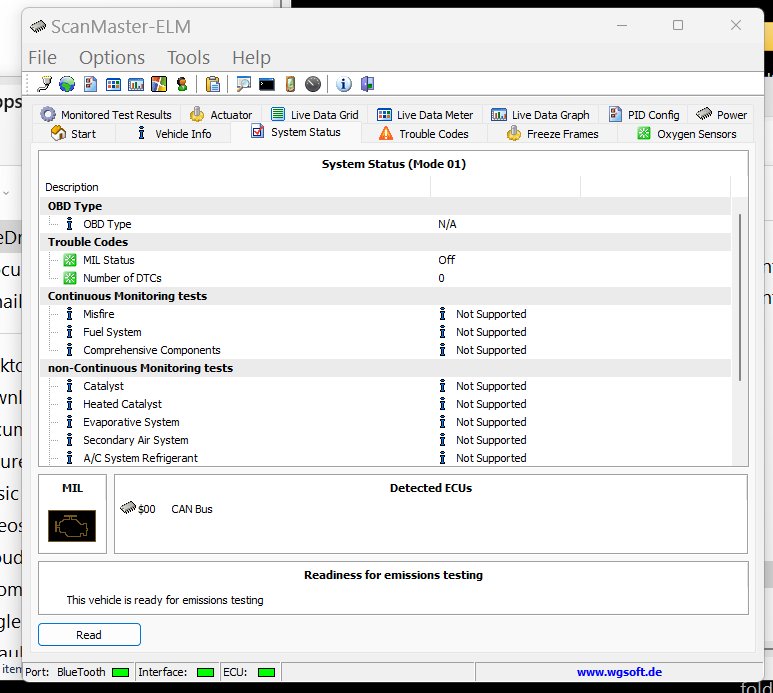Select the Heated Catalyst row

[386, 404]
